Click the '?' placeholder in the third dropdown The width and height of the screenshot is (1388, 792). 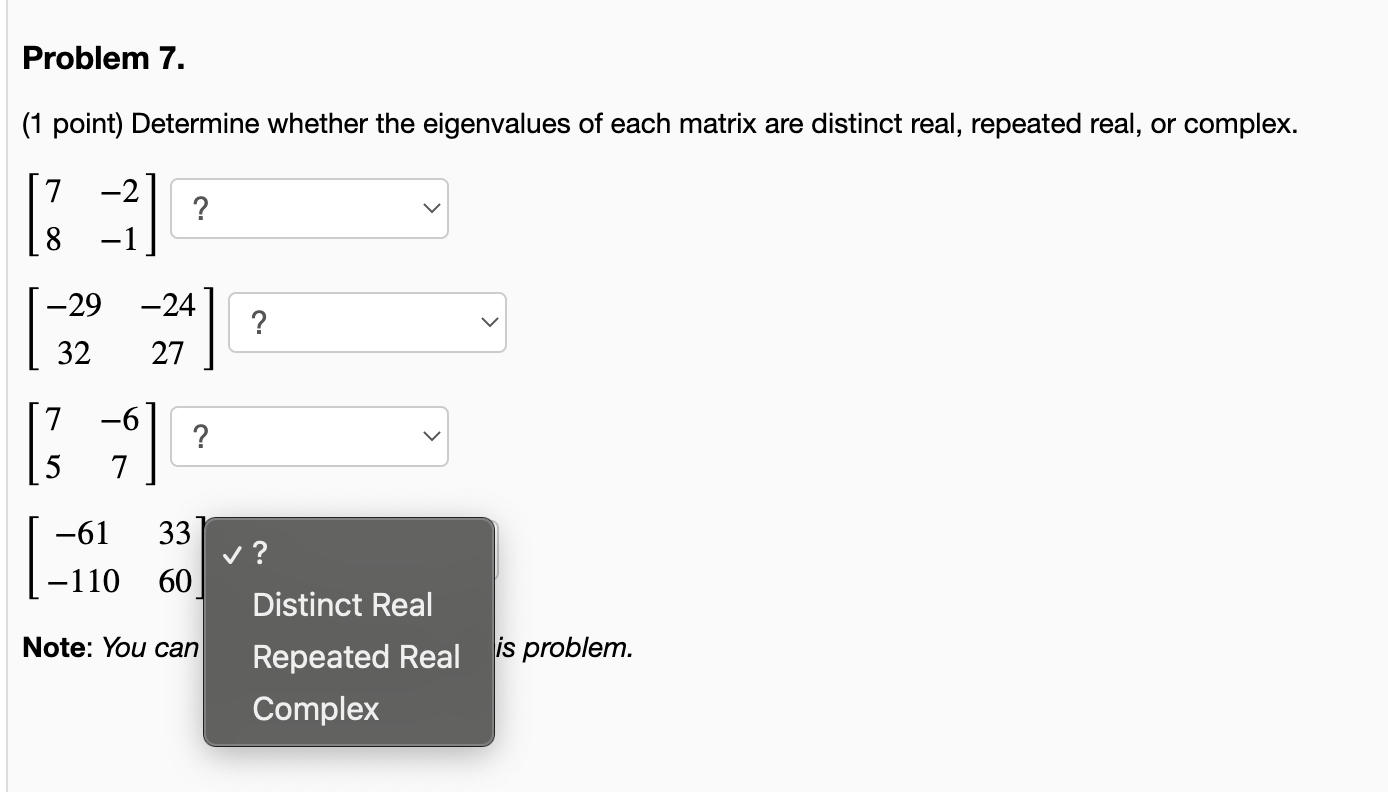(x=199, y=436)
